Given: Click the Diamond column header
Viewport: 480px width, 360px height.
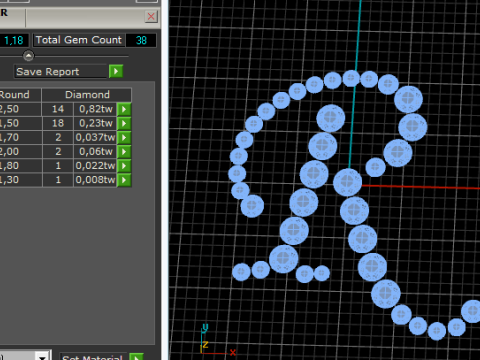Looking at the screenshot, I should (x=87, y=95).
